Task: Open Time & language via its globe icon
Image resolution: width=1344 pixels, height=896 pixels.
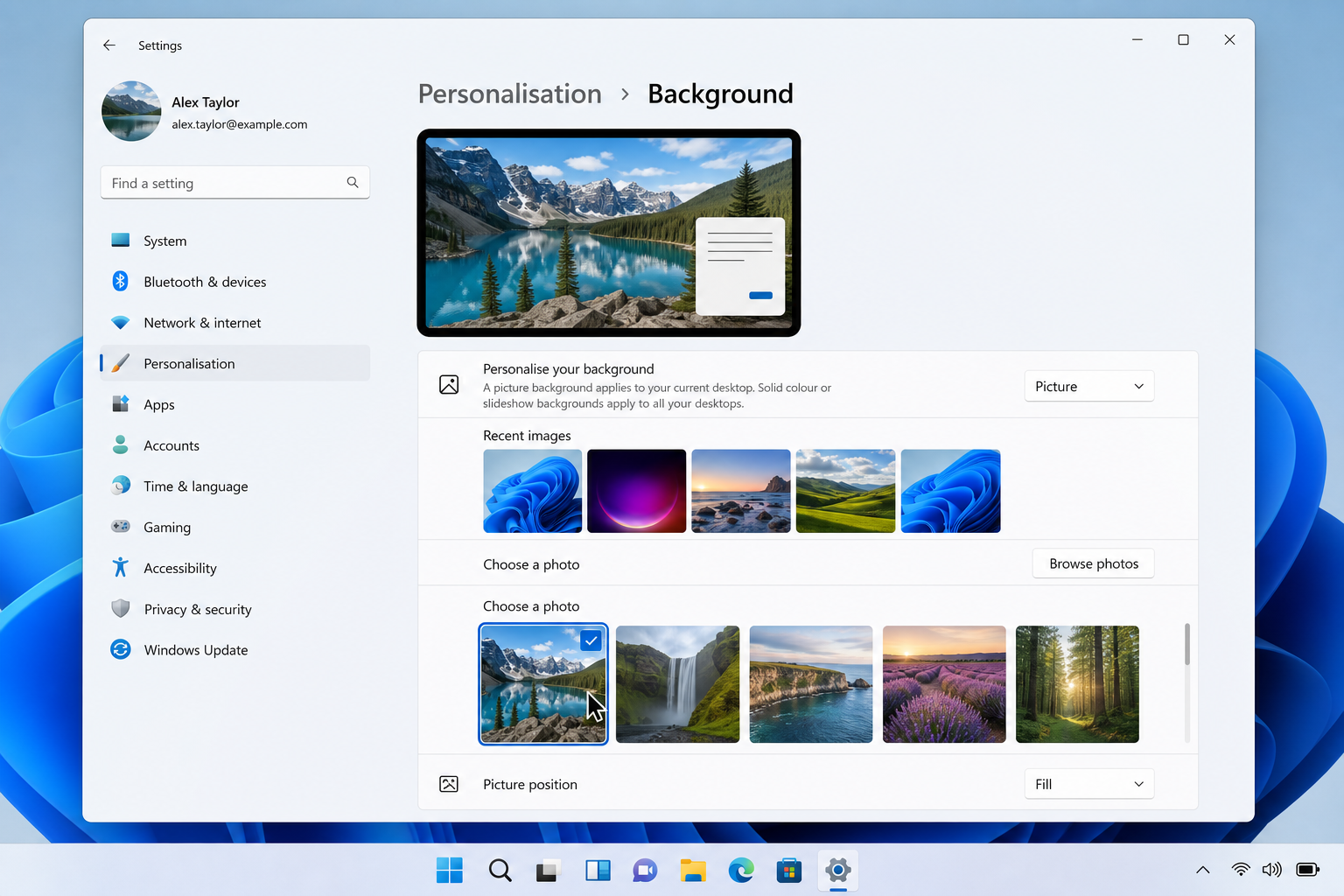Action: (121, 486)
